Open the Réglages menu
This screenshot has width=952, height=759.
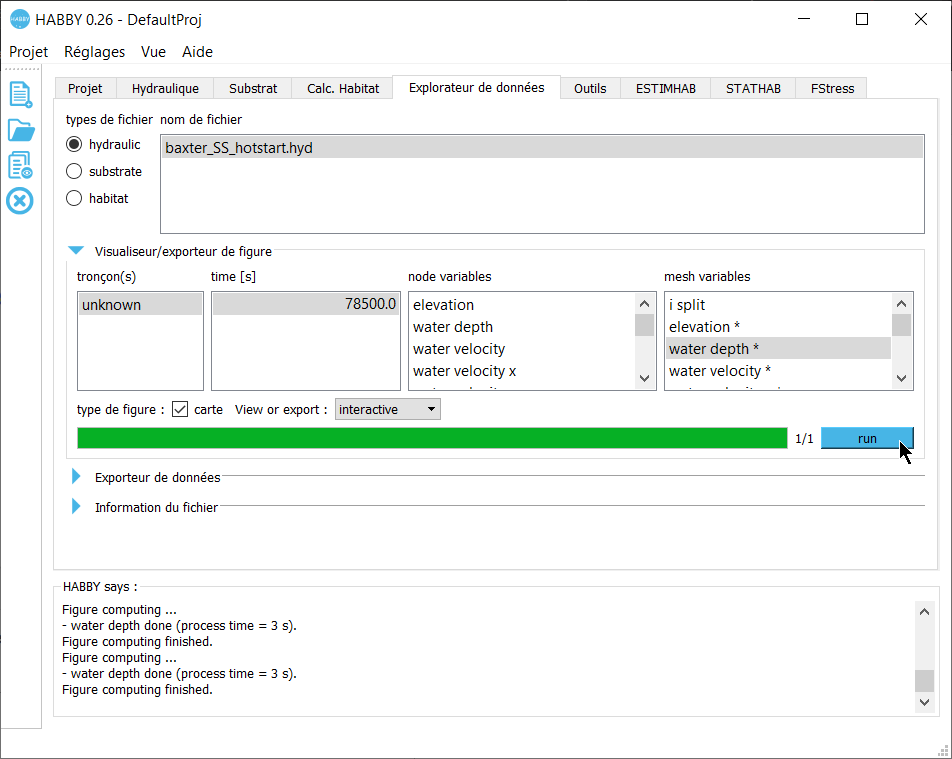click(x=94, y=52)
